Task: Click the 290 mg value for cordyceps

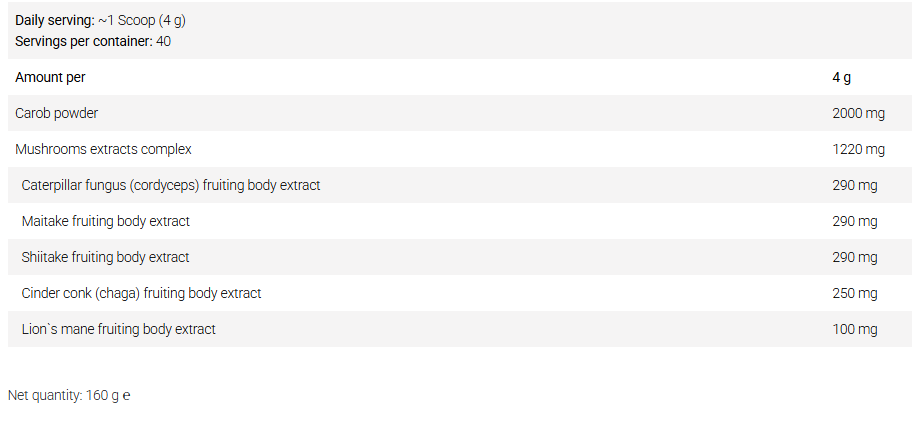Action: tap(854, 185)
